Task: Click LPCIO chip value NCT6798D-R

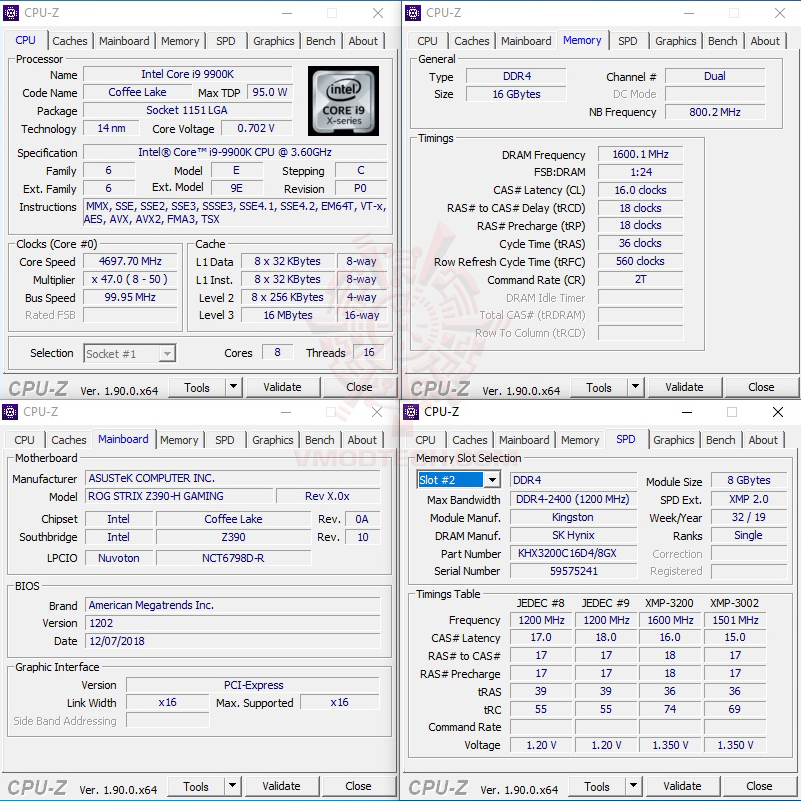Action: pyautogui.click(x=233, y=558)
